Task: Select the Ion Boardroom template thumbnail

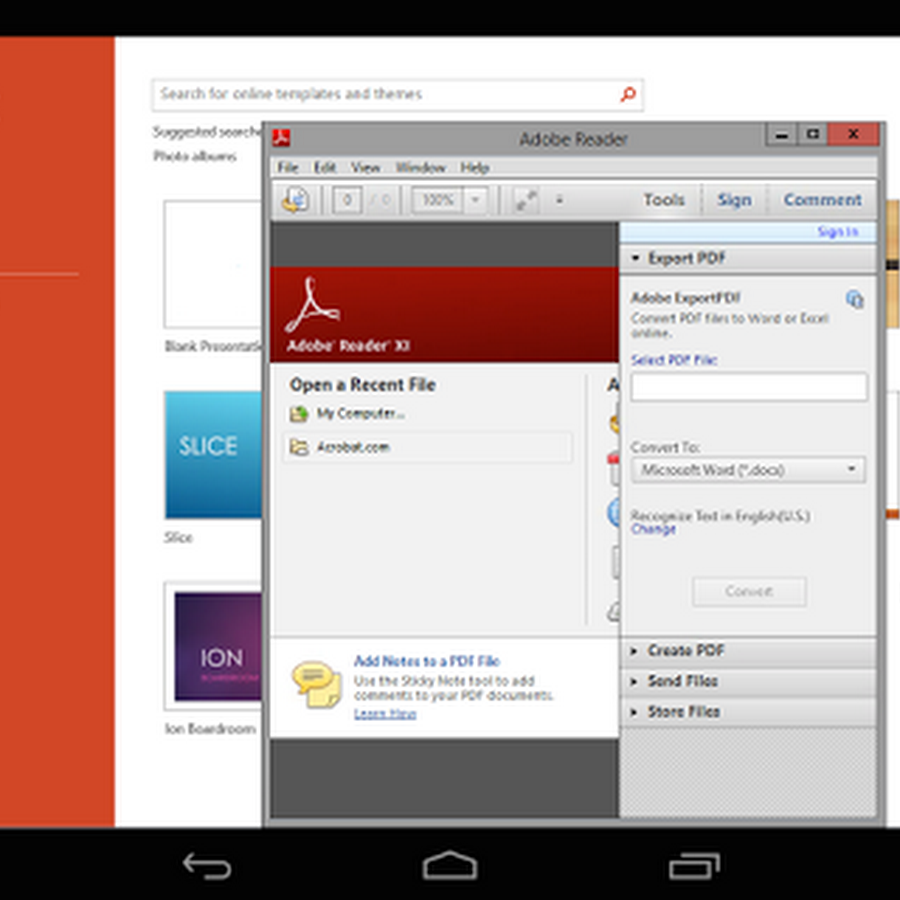Action: (x=213, y=646)
